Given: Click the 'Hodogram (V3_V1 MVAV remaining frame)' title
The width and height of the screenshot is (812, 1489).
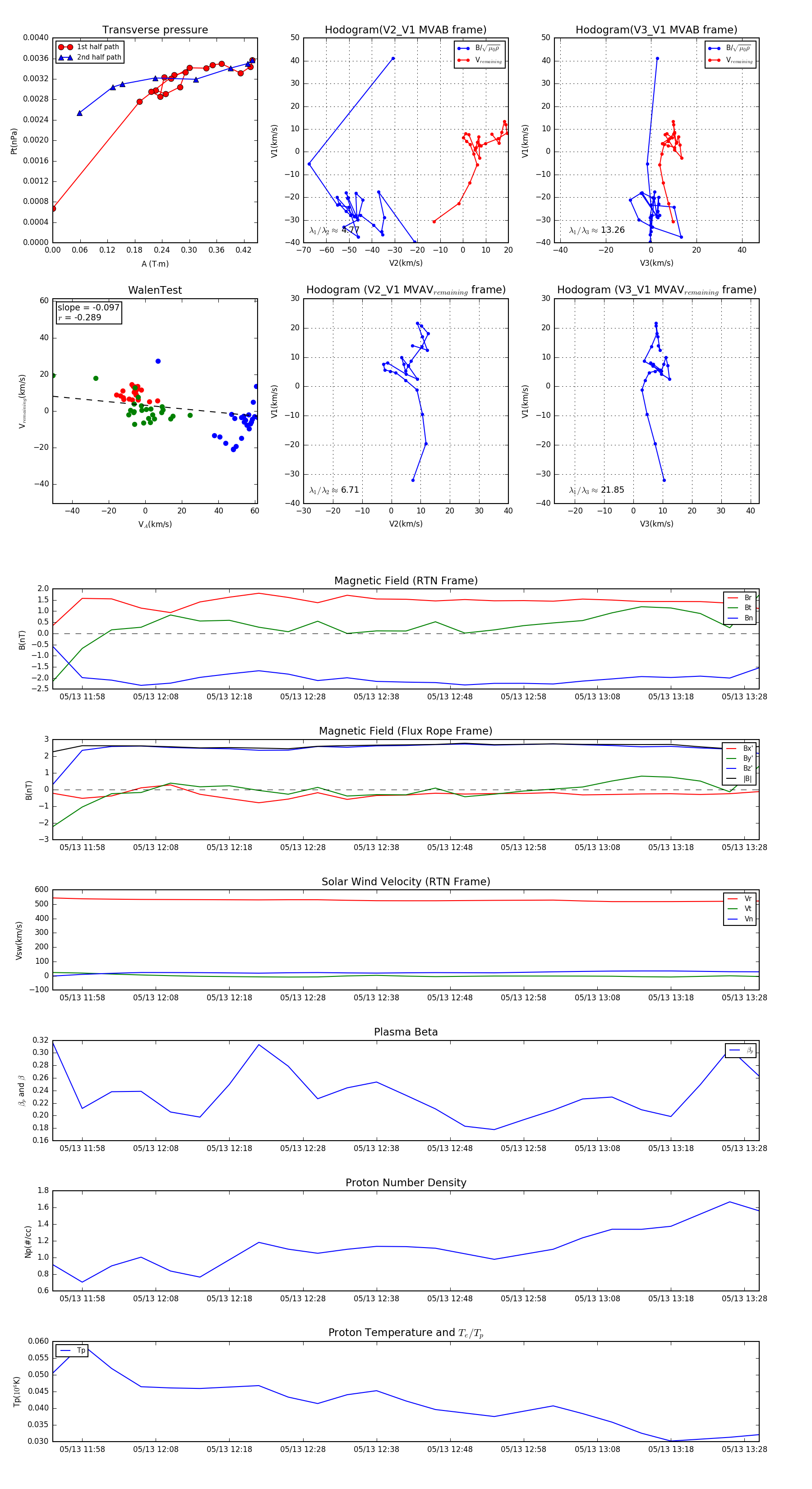Looking at the screenshot, I should tap(656, 290).
